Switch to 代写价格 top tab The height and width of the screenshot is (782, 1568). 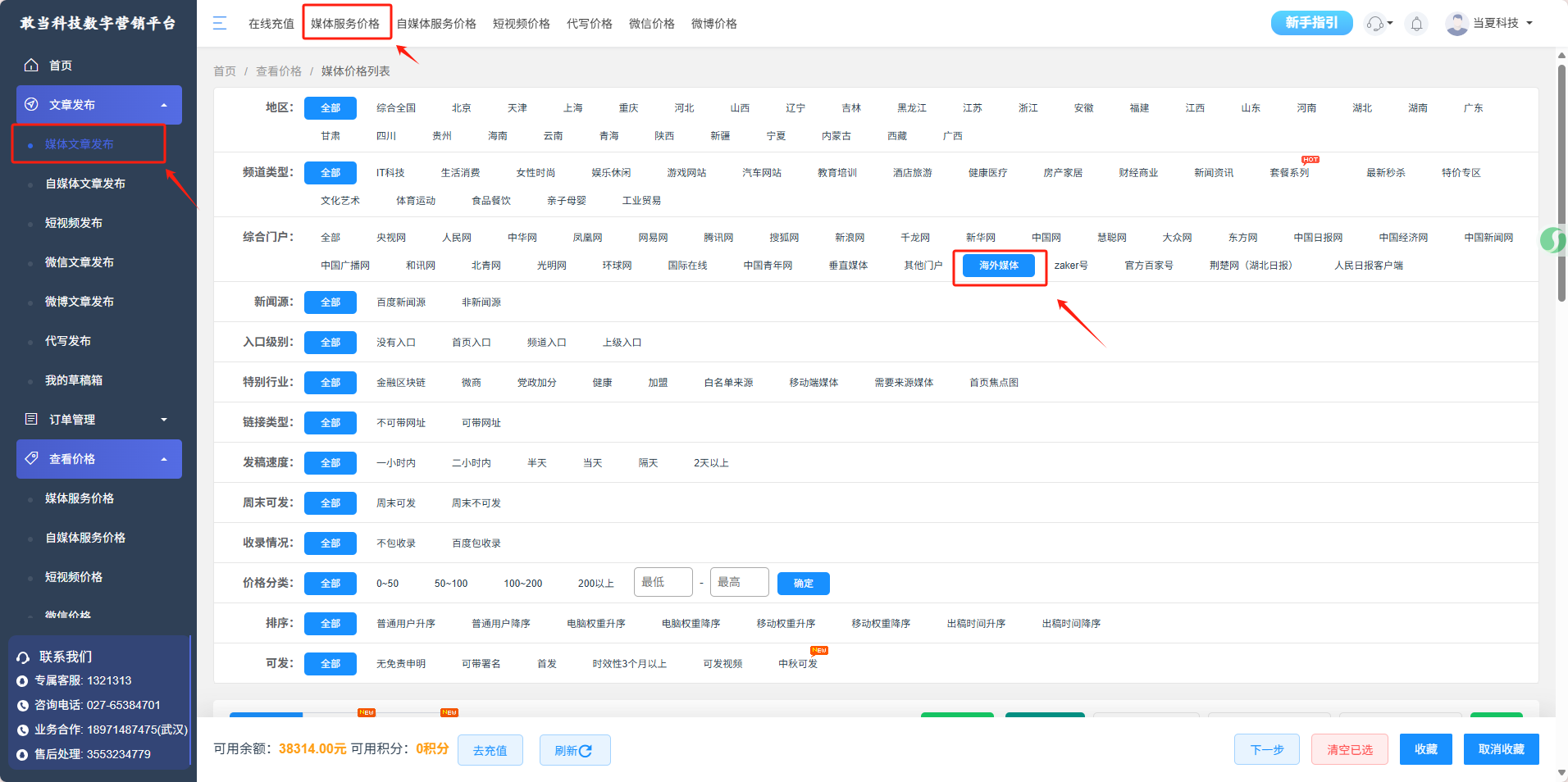point(590,24)
